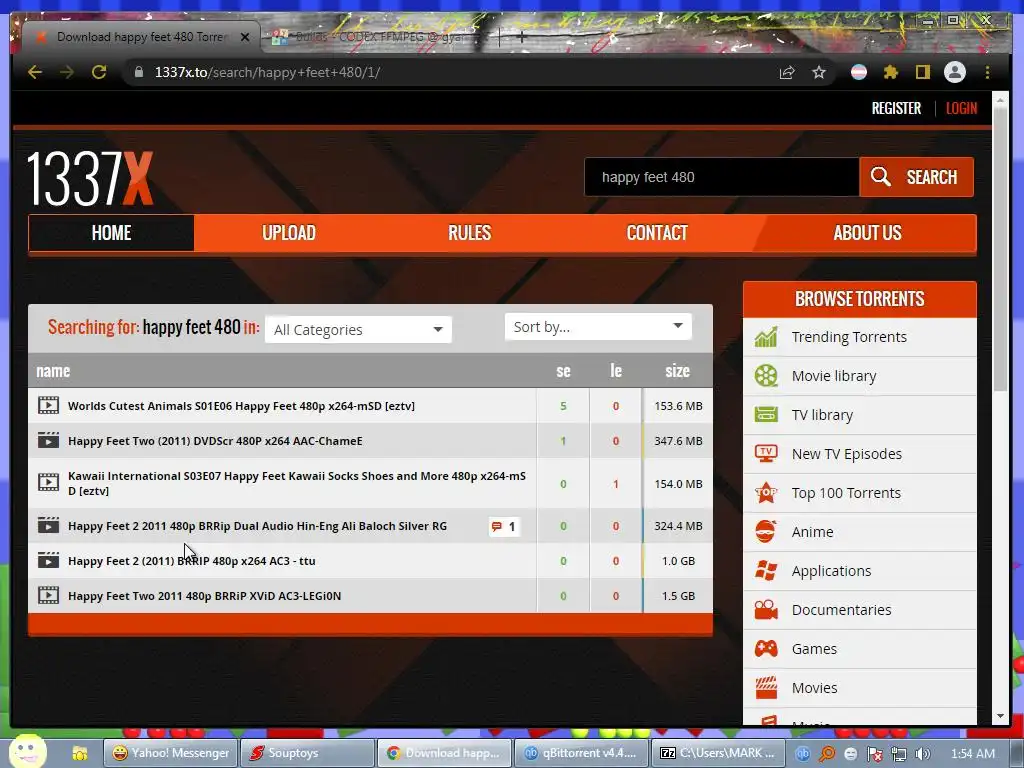Click the comment icon on Ali Baloch row
The image size is (1024, 768).
click(496, 526)
